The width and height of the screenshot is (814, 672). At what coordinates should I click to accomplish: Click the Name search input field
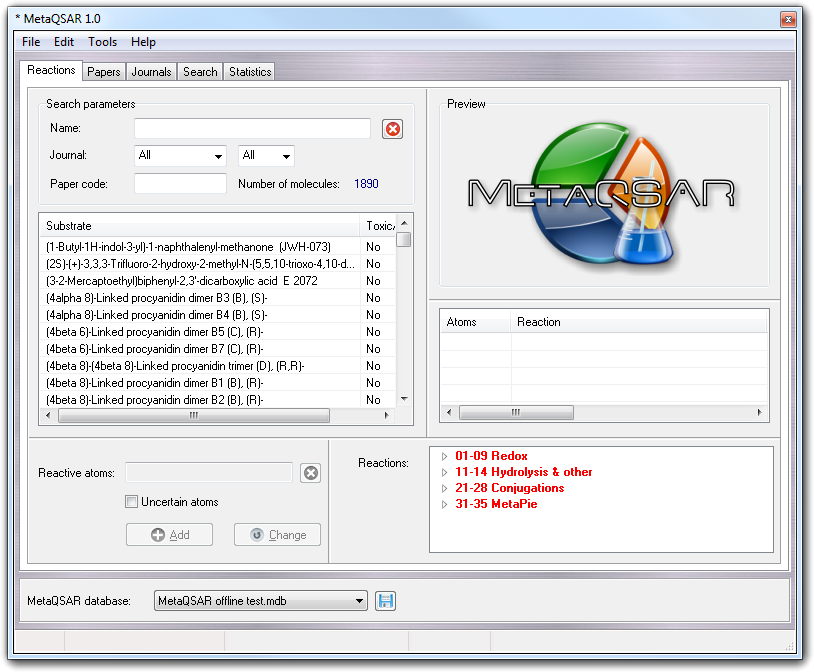pos(252,129)
